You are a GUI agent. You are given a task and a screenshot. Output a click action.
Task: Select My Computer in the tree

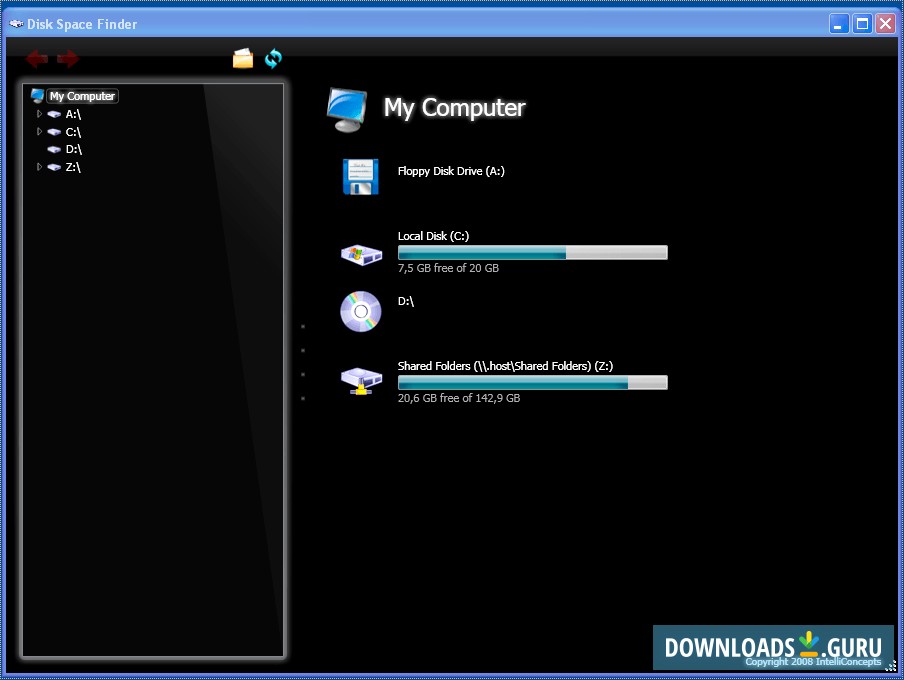[x=82, y=96]
